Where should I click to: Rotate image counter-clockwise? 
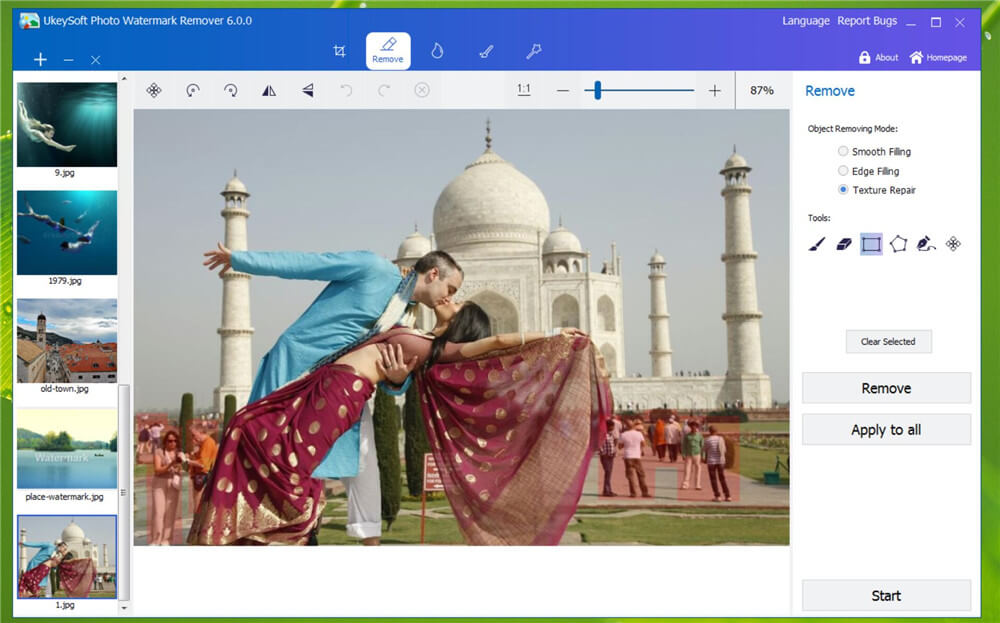[x=193, y=91]
